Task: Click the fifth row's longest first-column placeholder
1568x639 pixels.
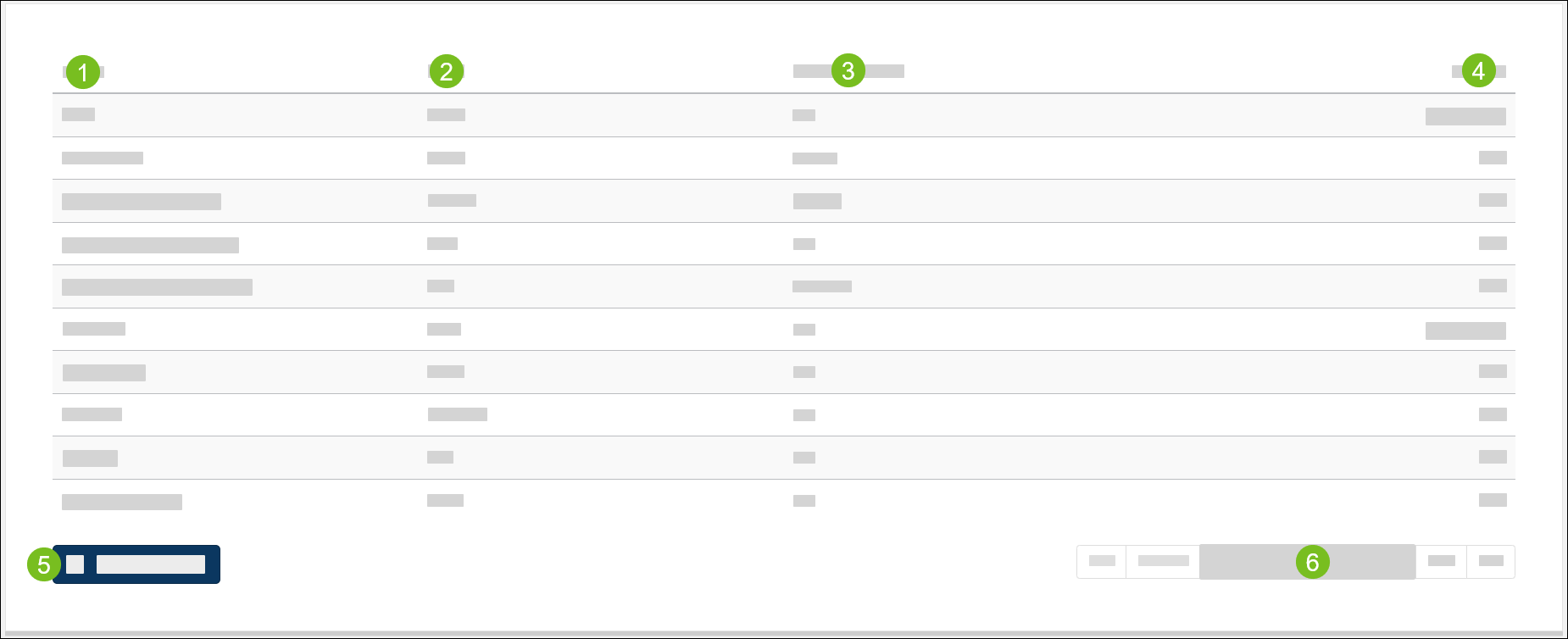Action: [157, 287]
